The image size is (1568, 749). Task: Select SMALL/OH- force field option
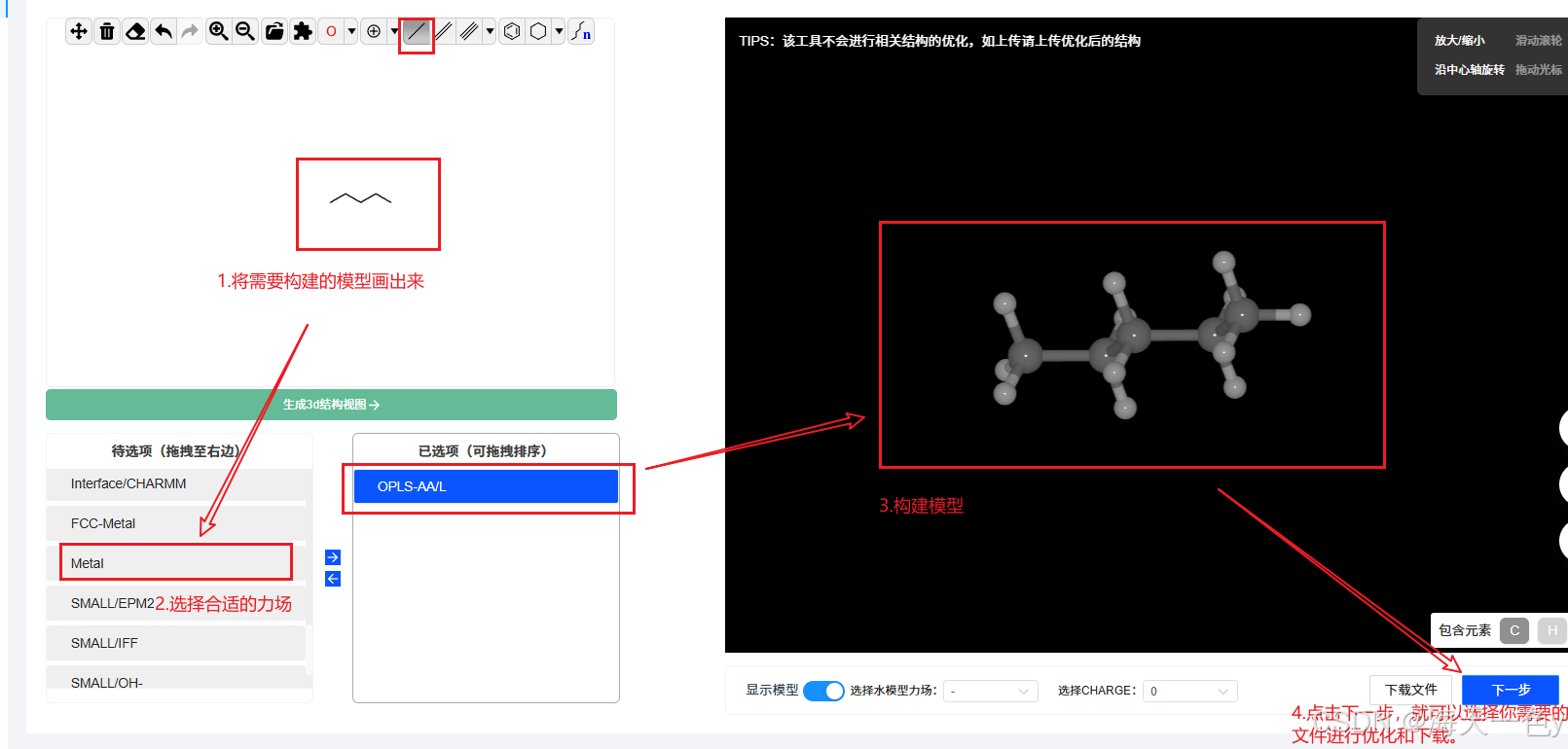coord(175,679)
